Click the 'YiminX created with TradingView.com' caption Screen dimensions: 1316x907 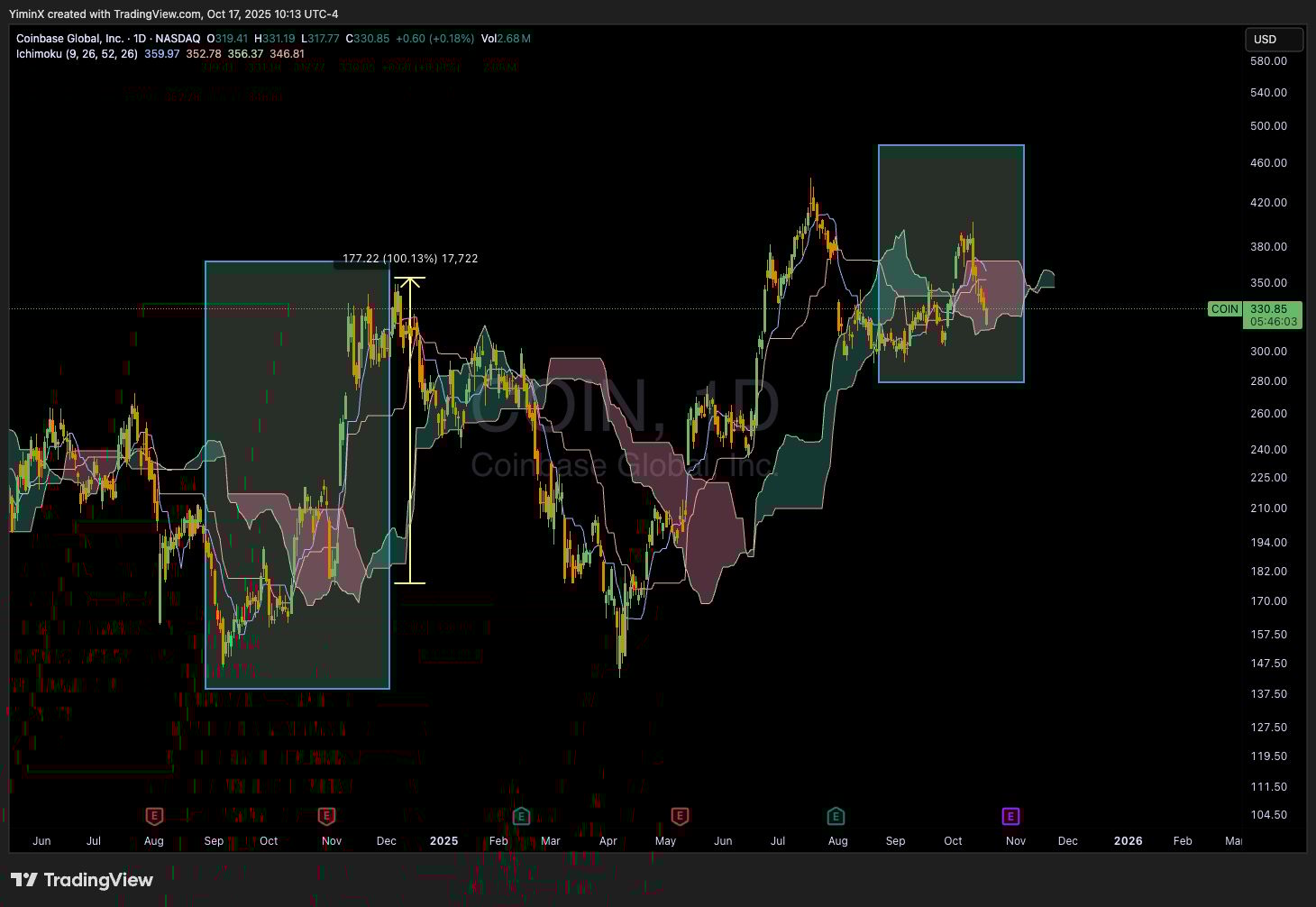click(105, 14)
